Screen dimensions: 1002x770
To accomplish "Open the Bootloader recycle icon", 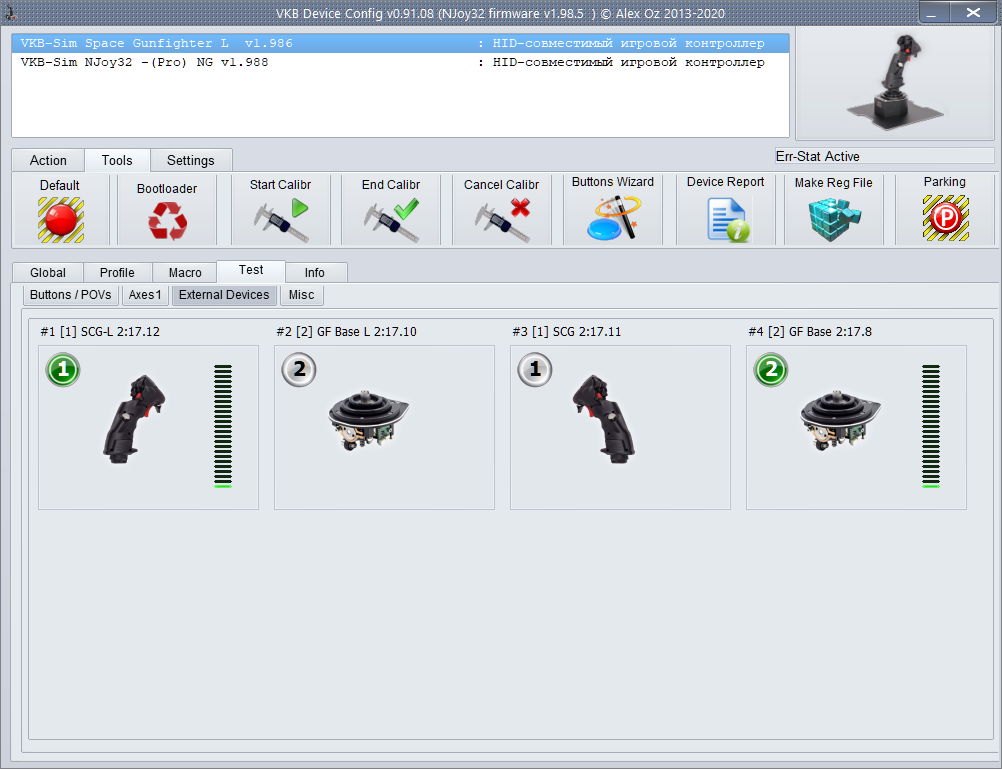I will (x=167, y=221).
